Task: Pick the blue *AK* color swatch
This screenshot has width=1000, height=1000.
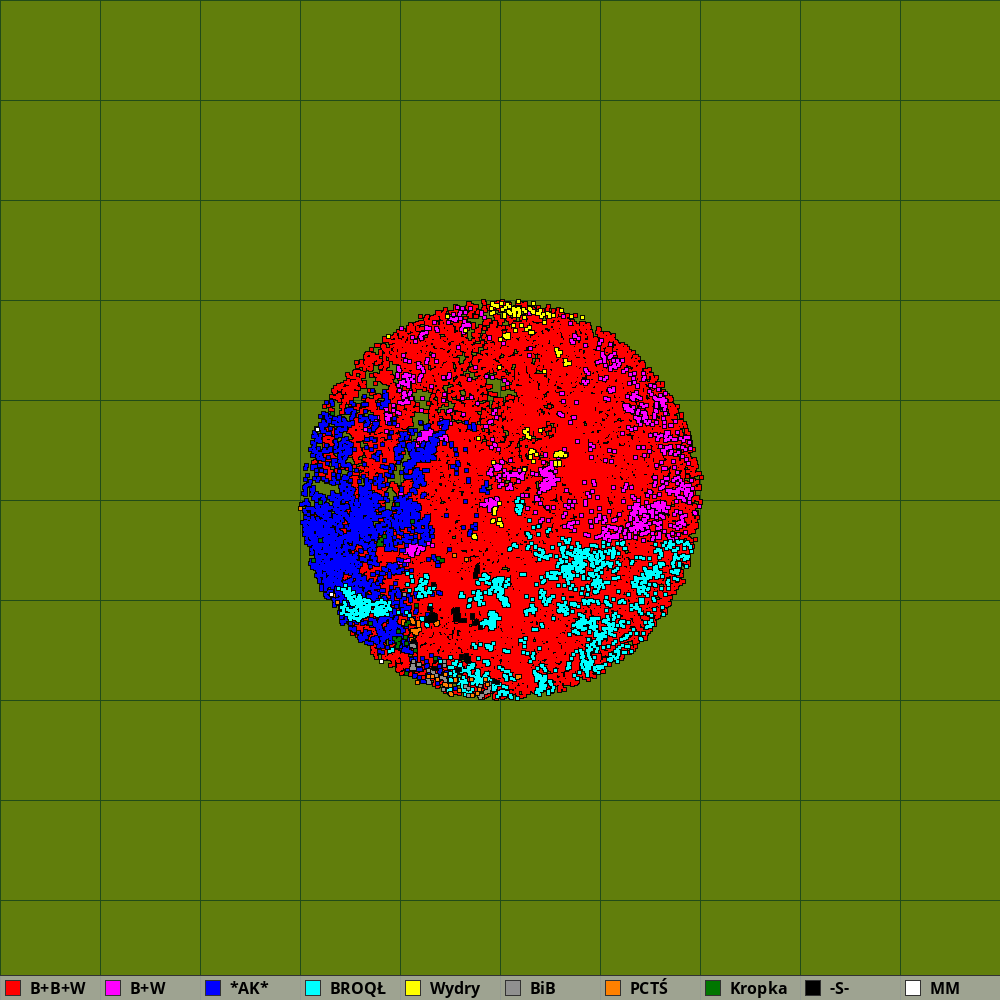Action: (213, 988)
